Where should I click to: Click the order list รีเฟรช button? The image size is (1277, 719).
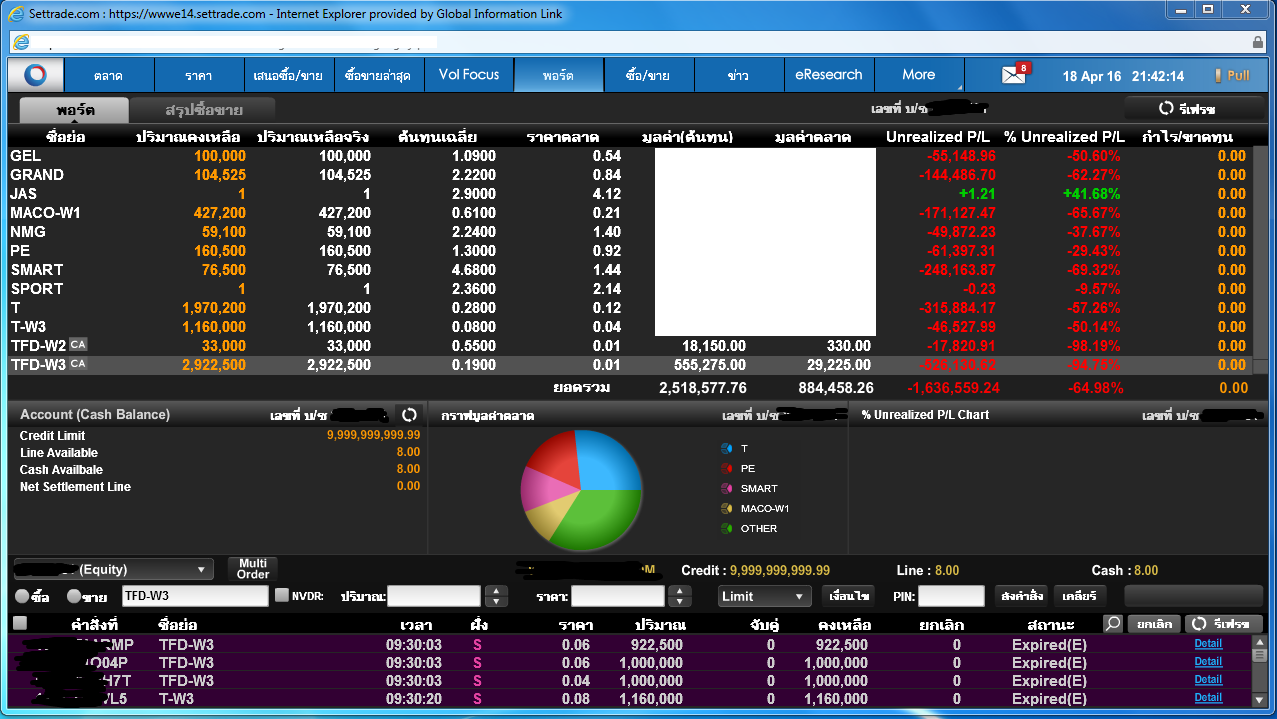click(x=1224, y=623)
